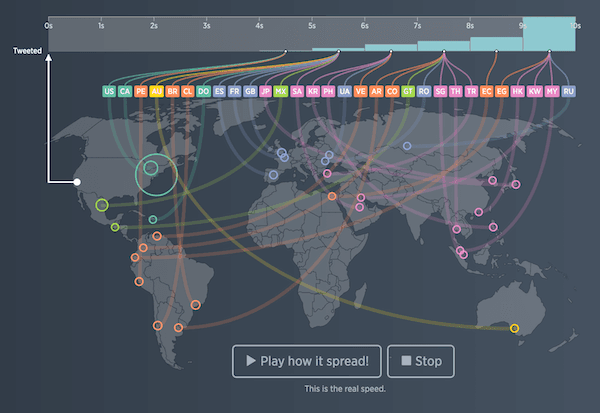Screen dimensions: 600x413
Task: Click the CA country tag
Action: [x=125, y=91]
